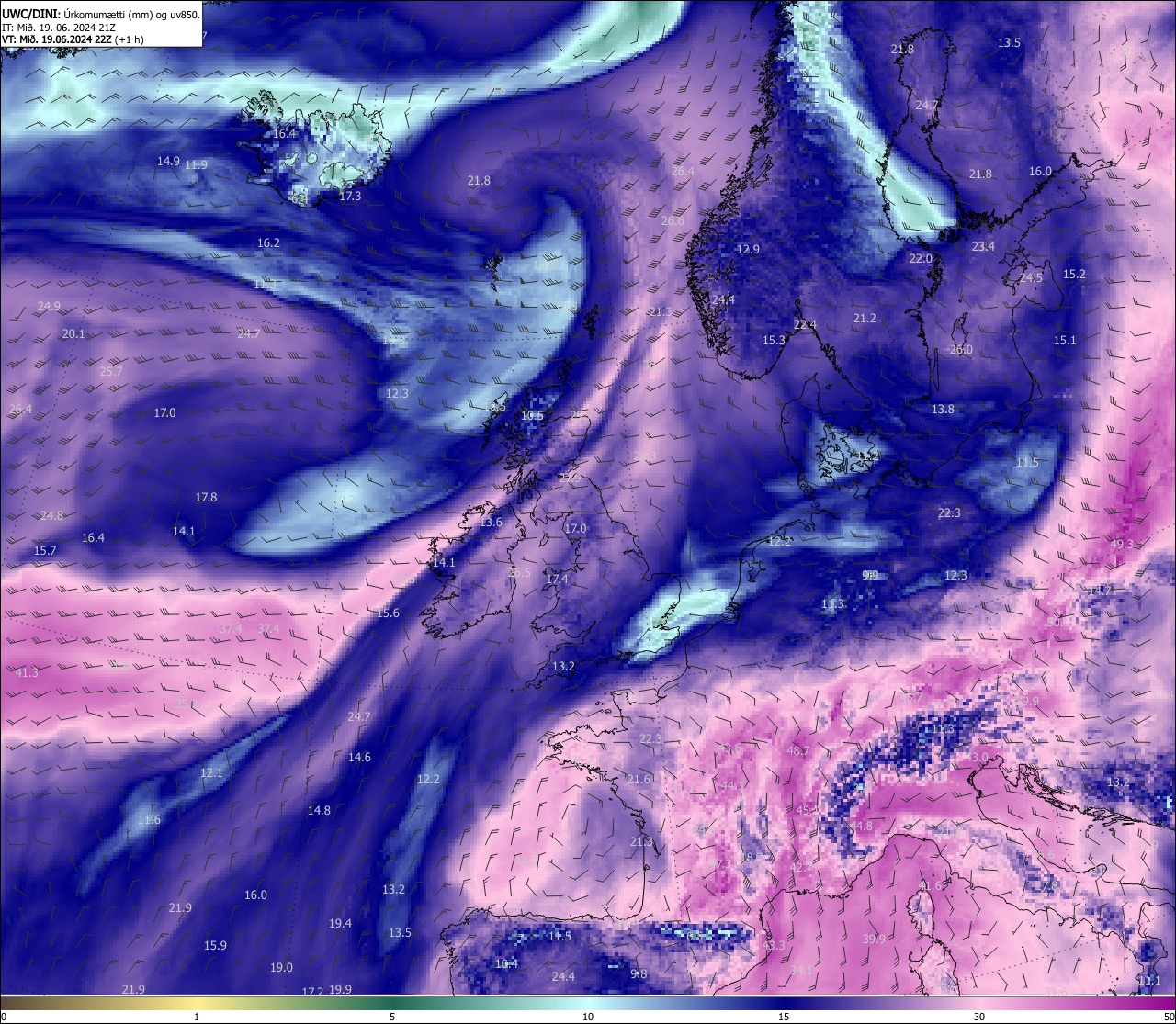Viewport: 1176px width, 1024px height.
Task: Click the 49.3 value on the map
Action: click(x=1122, y=544)
